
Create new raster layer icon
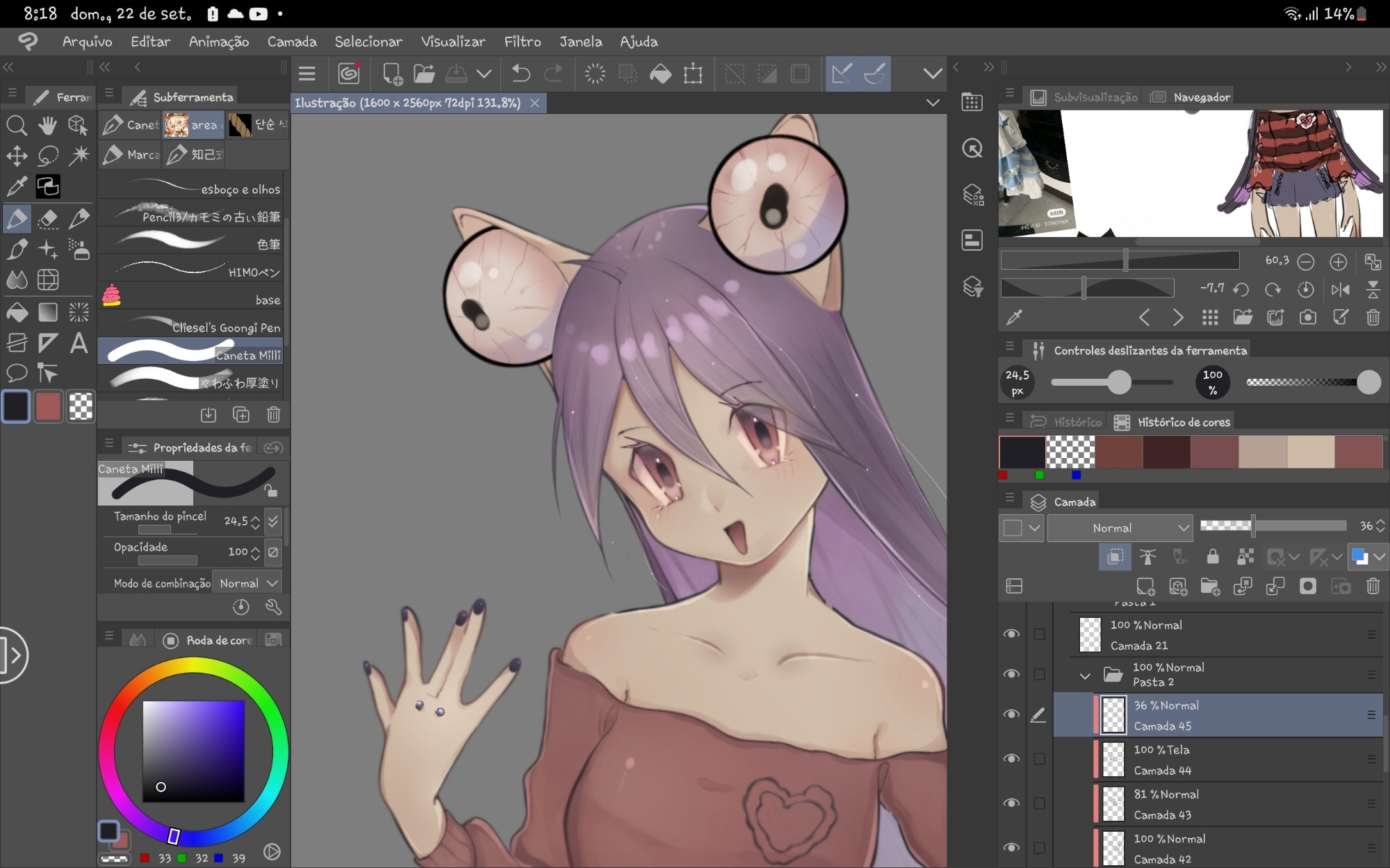click(x=1145, y=587)
